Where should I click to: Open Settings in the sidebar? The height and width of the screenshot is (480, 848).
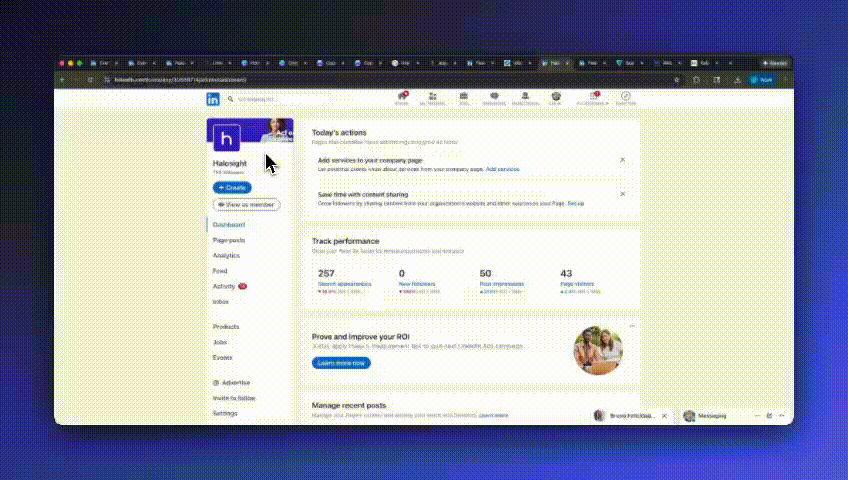[x=225, y=414]
